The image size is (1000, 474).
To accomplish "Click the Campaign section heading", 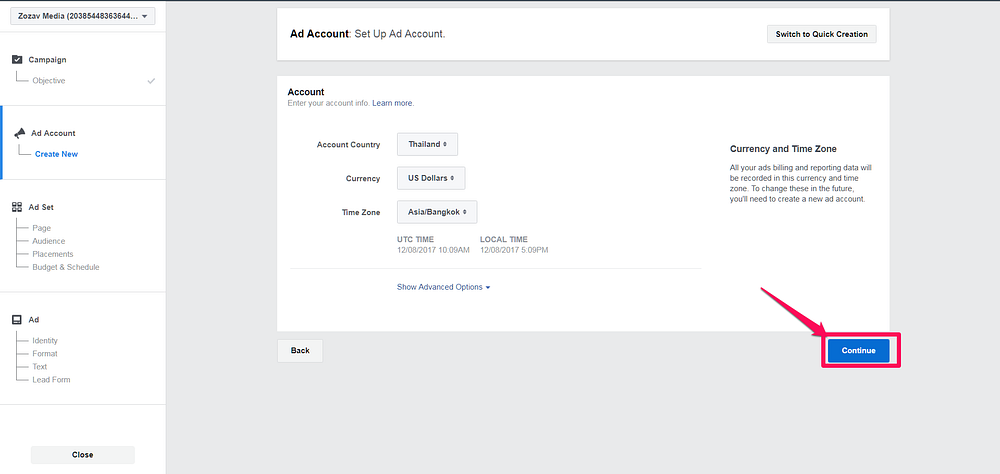I will [x=47, y=60].
